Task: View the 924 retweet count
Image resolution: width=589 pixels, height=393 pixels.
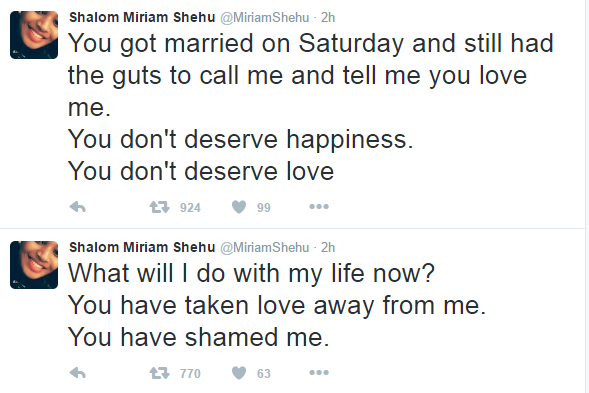Action: [190, 208]
